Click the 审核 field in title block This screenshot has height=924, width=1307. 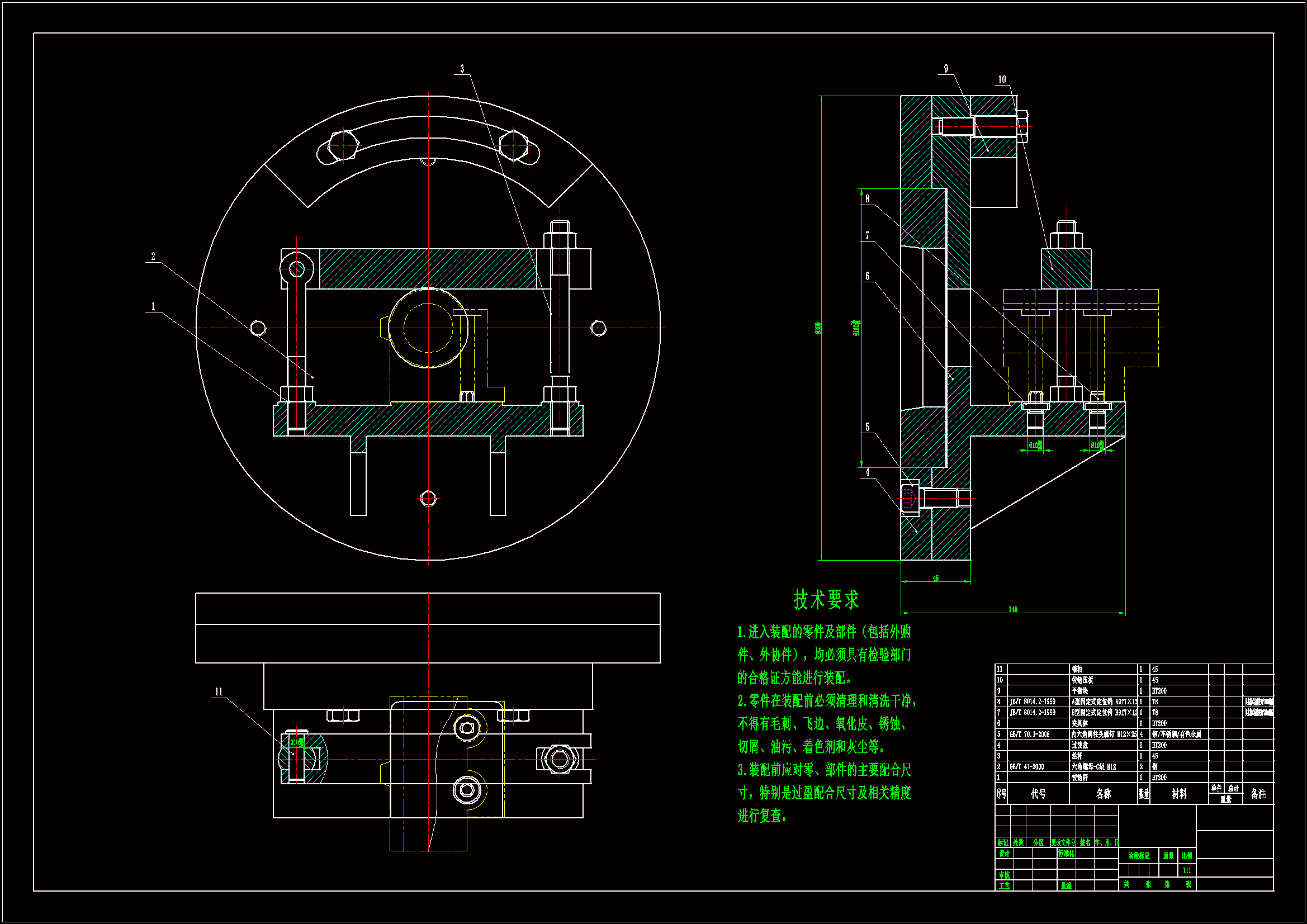[x=1004, y=875]
